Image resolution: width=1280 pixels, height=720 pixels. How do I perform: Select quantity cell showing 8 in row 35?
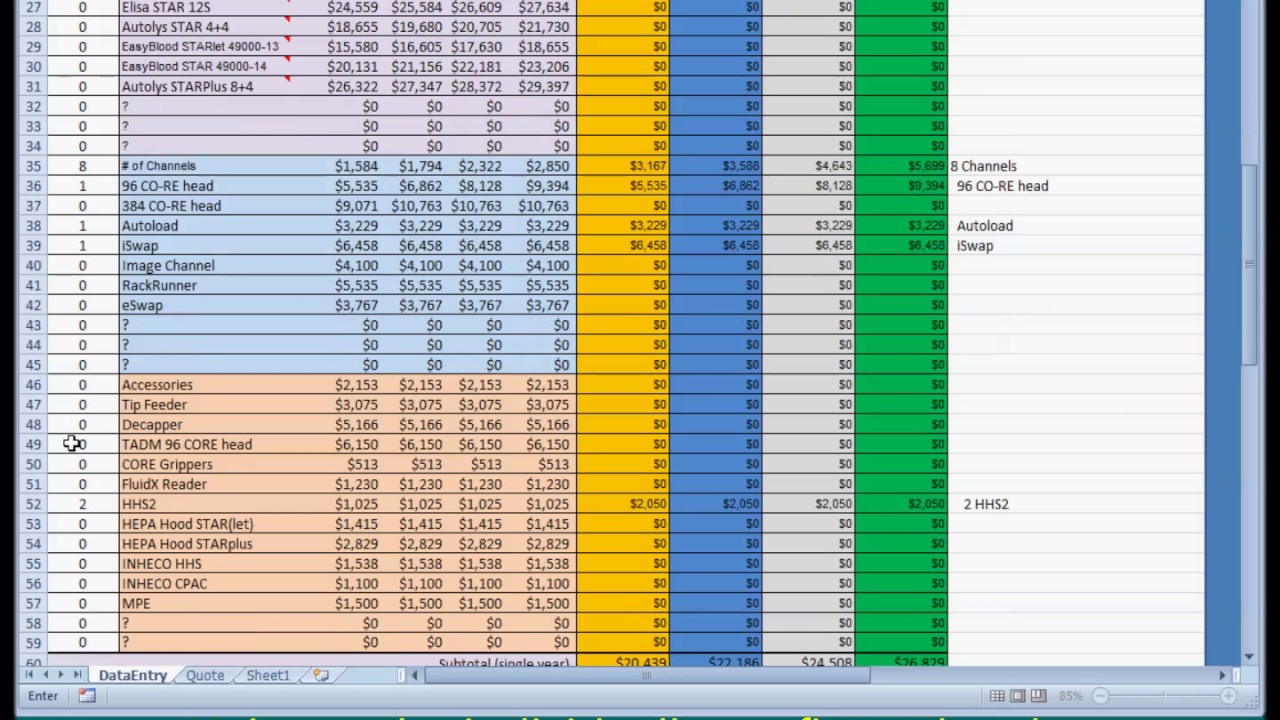tap(83, 166)
